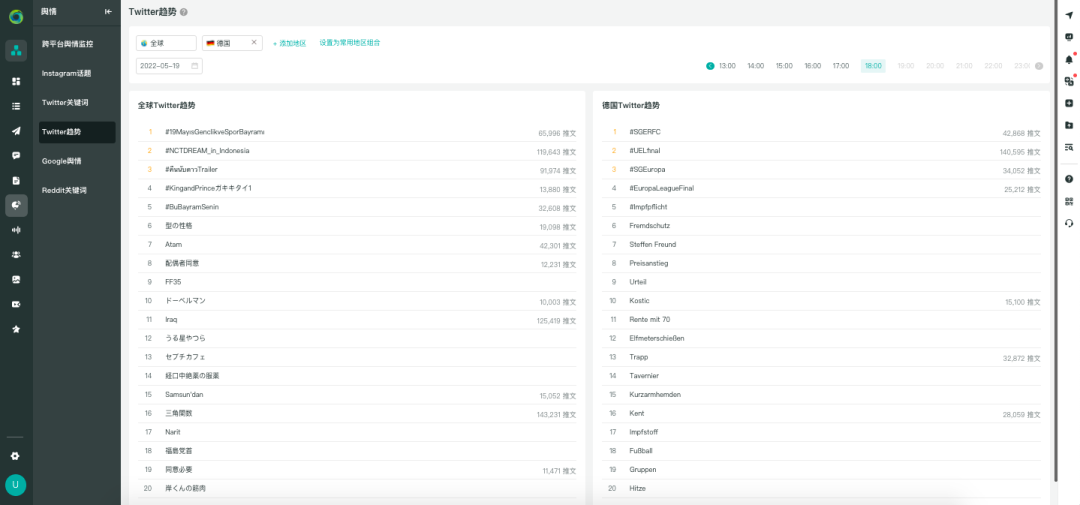Click the green app logo at sidebar top

[x=16, y=17]
